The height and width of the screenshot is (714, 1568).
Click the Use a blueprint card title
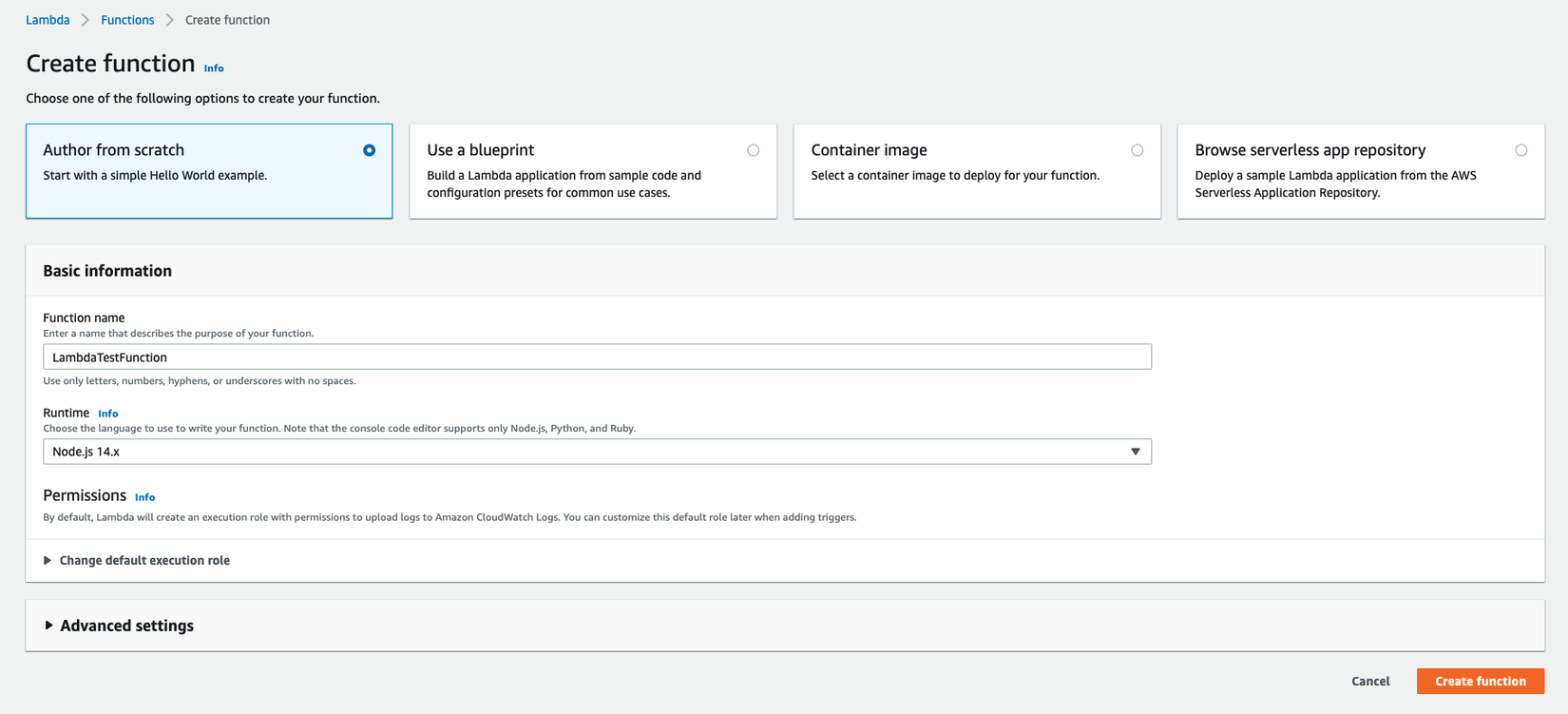(x=480, y=150)
